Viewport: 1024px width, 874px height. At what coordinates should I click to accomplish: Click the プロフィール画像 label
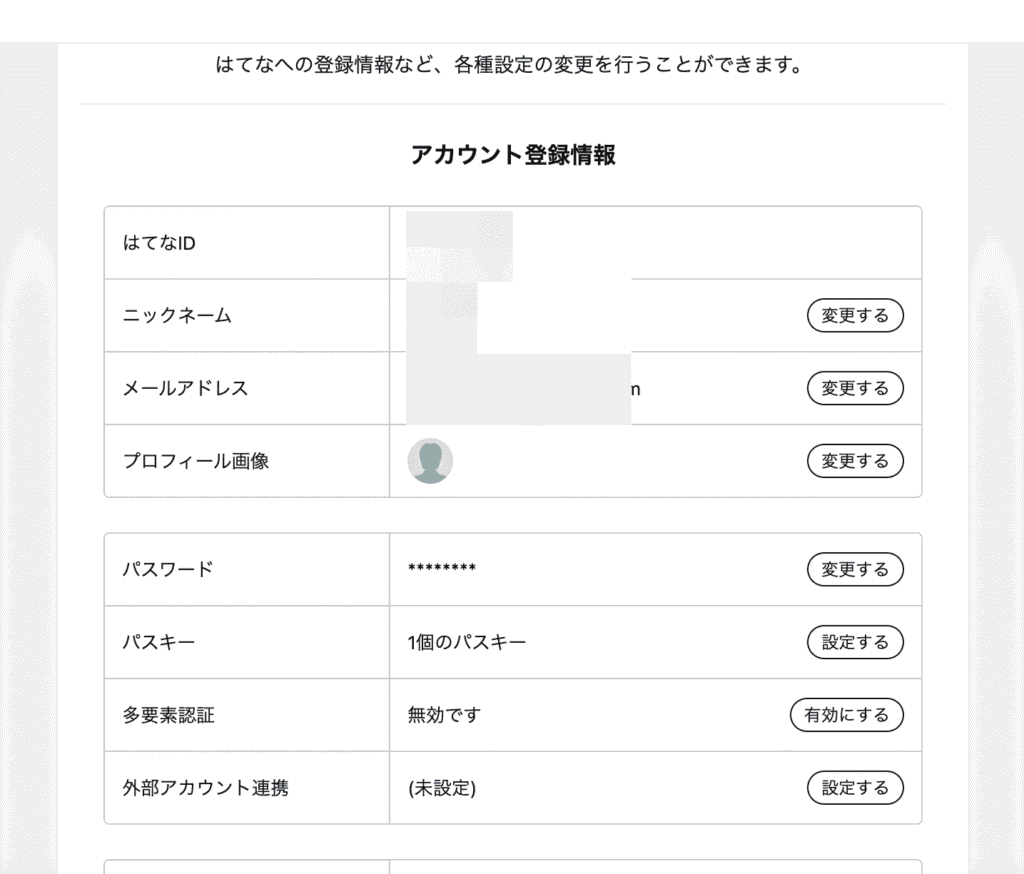(x=192, y=461)
